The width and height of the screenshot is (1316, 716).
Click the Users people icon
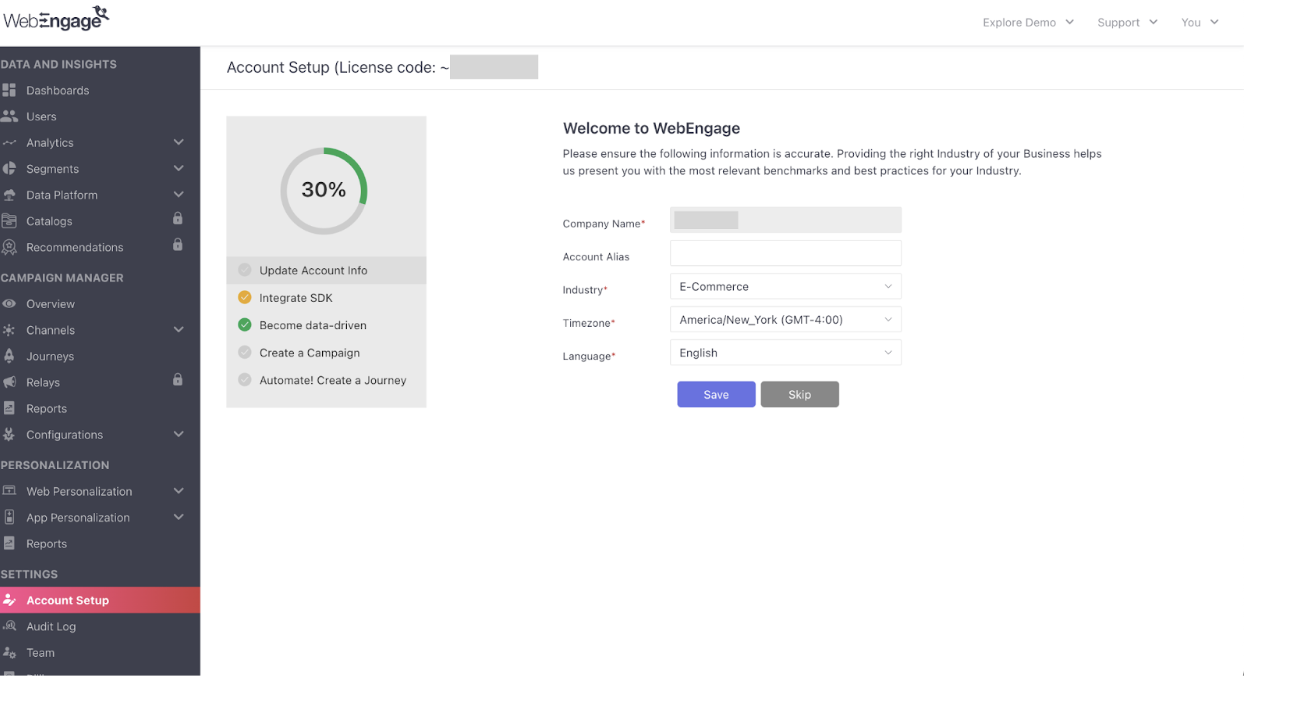pos(9,116)
